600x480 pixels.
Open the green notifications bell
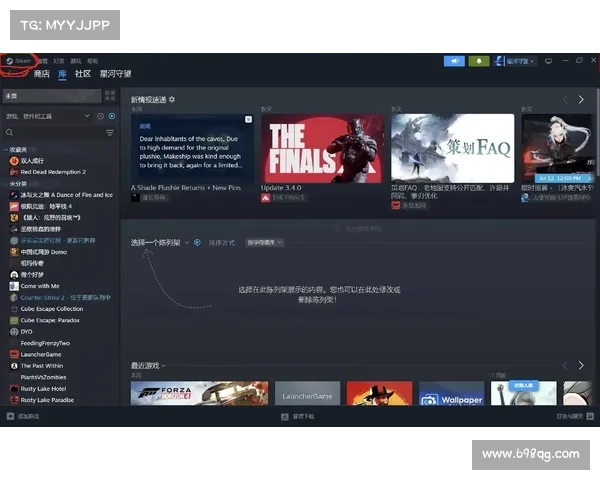[479, 61]
